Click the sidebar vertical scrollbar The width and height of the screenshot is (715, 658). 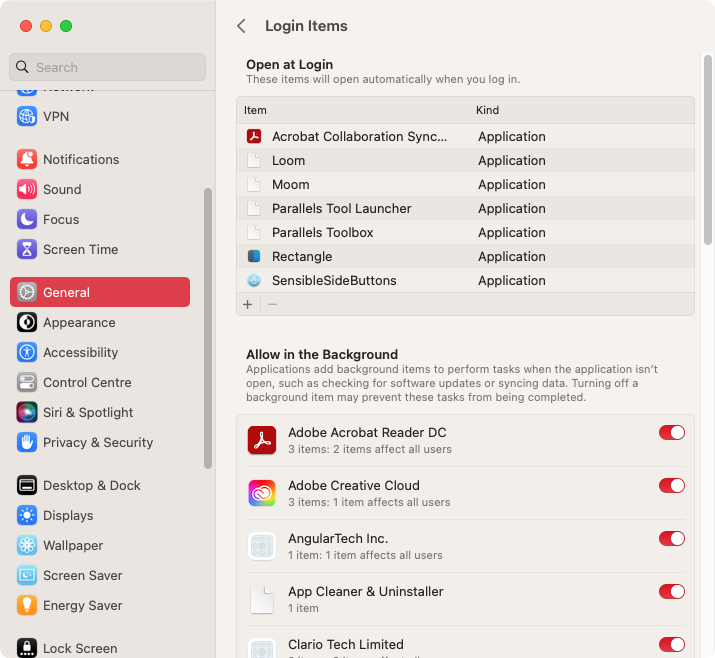coord(208,328)
